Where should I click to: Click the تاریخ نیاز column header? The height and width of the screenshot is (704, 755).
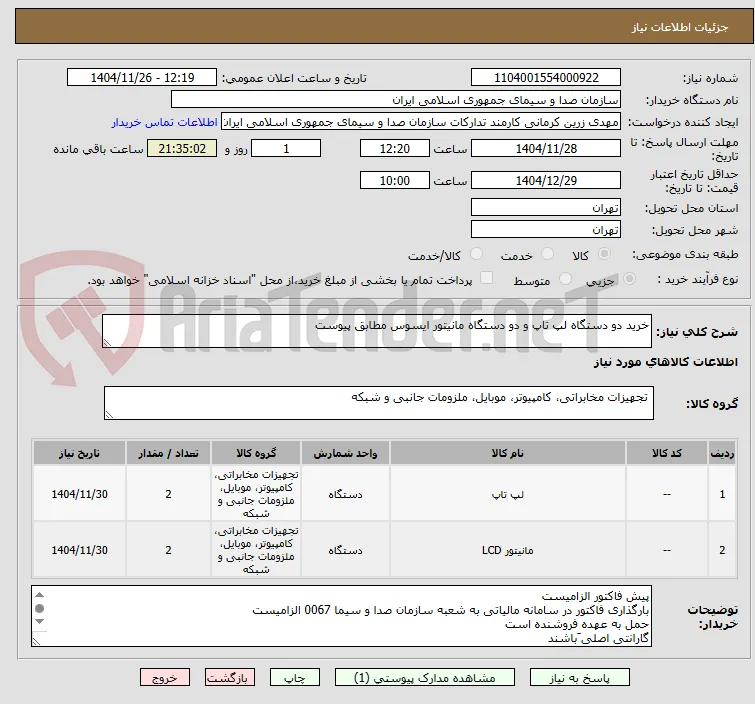pyautogui.click(x=79, y=453)
